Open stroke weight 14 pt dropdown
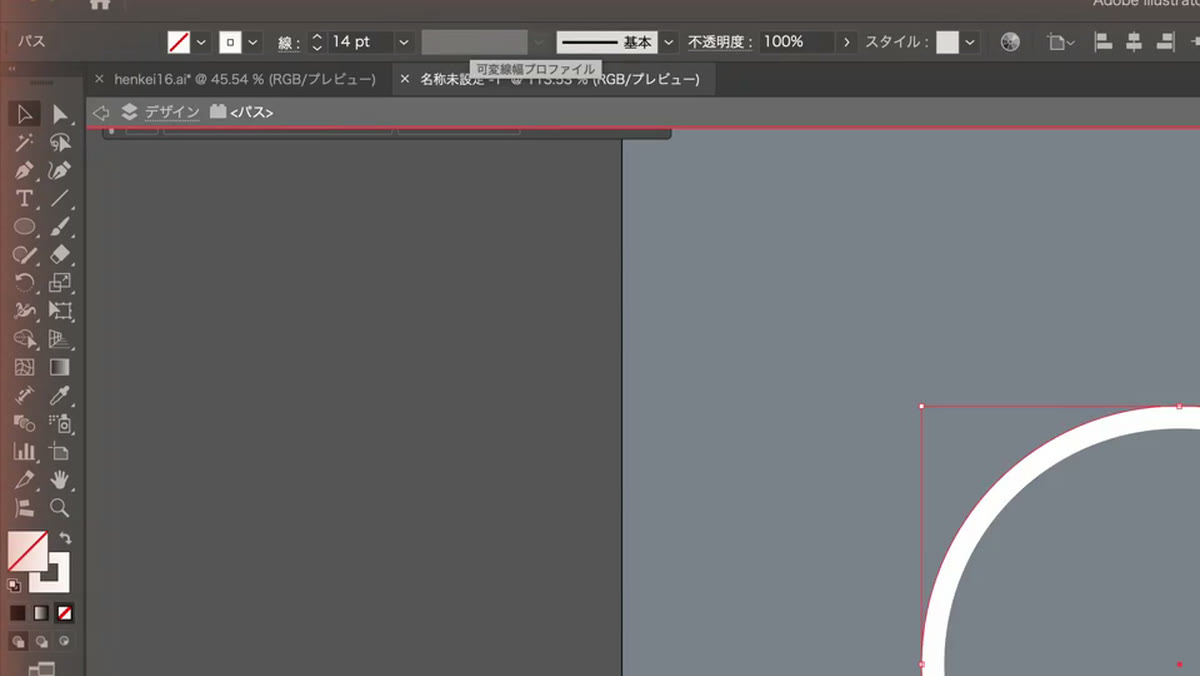Image resolution: width=1200 pixels, height=676 pixels. click(x=404, y=42)
